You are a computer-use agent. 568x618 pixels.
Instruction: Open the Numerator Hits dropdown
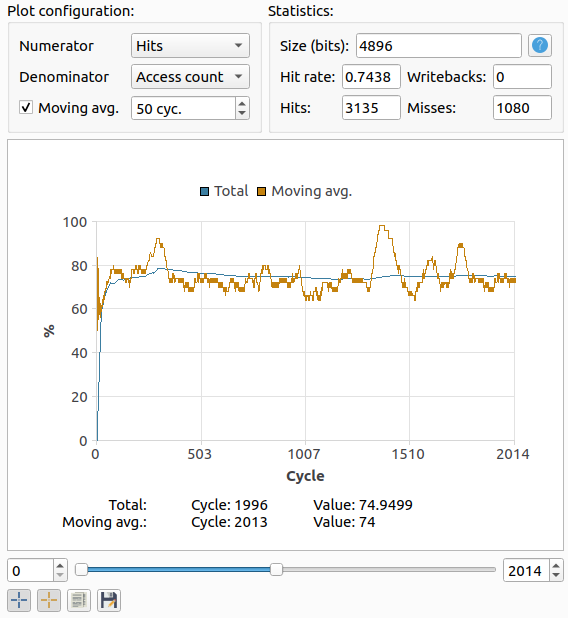click(190, 46)
